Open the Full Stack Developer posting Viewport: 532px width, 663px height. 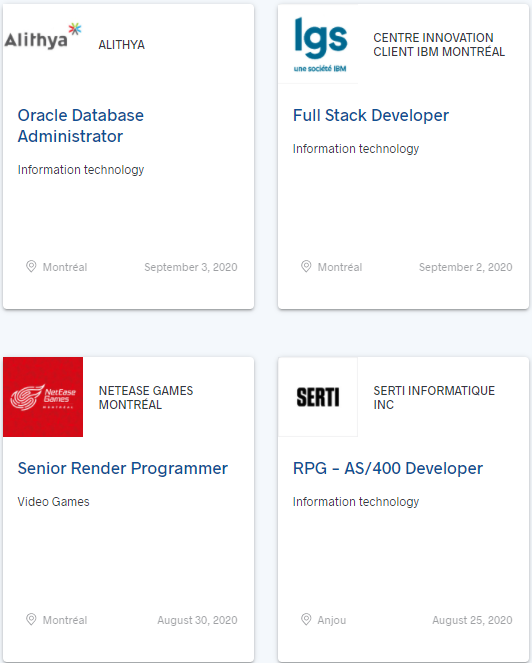(x=370, y=115)
